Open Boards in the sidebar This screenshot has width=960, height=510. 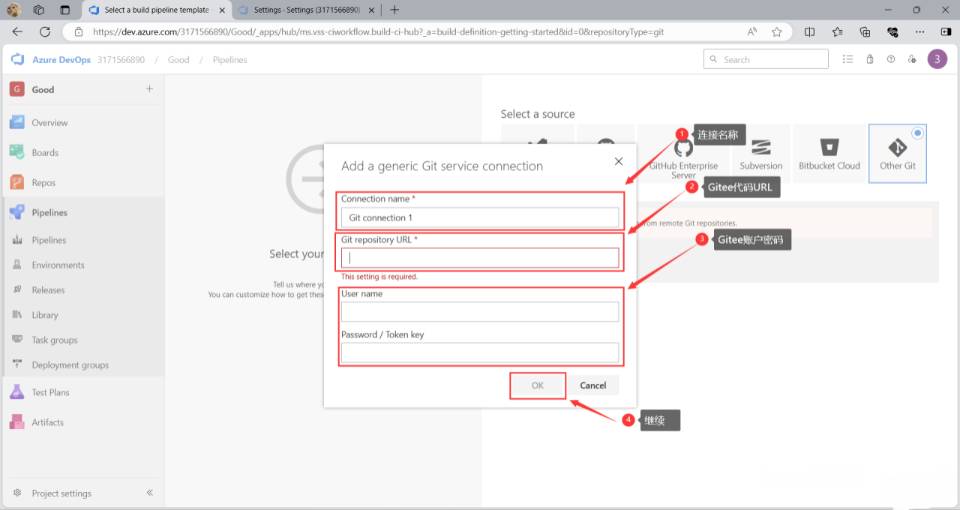click(45, 152)
